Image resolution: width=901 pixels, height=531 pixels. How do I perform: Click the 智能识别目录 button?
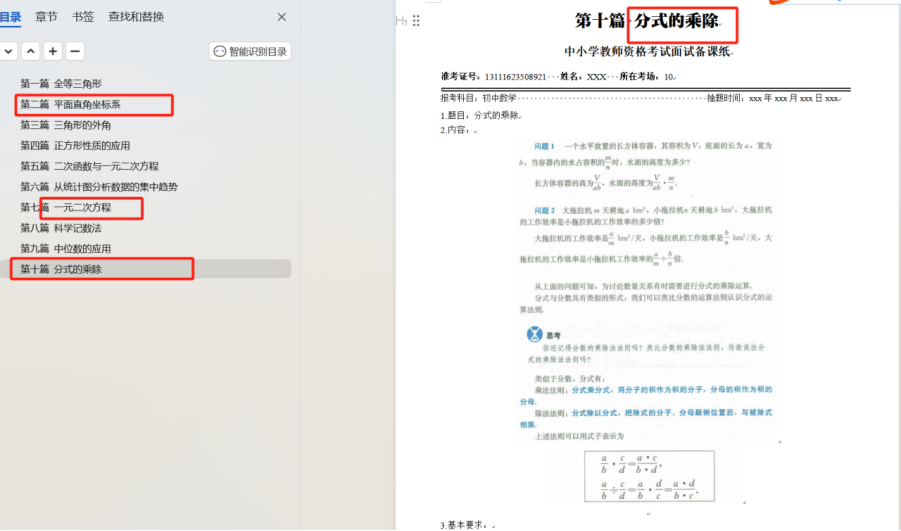(x=250, y=51)
